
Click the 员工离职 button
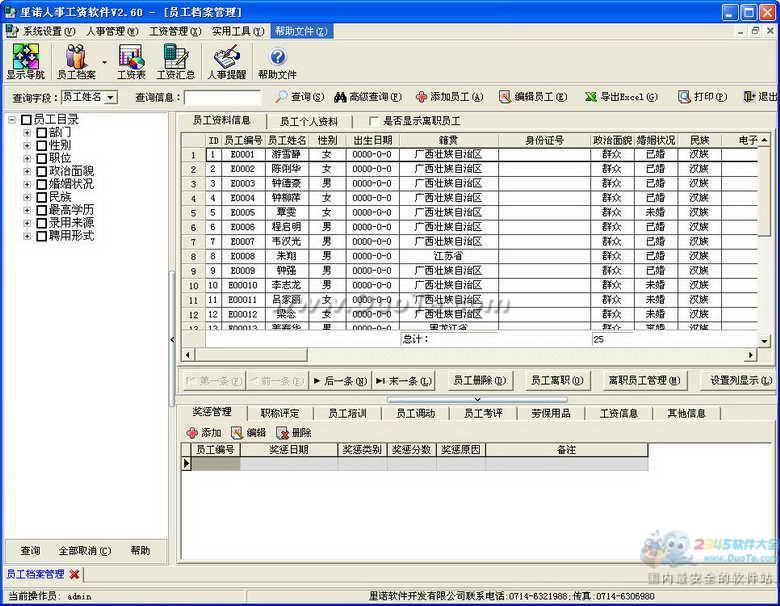pyautogui.click(x=557, y=381)
